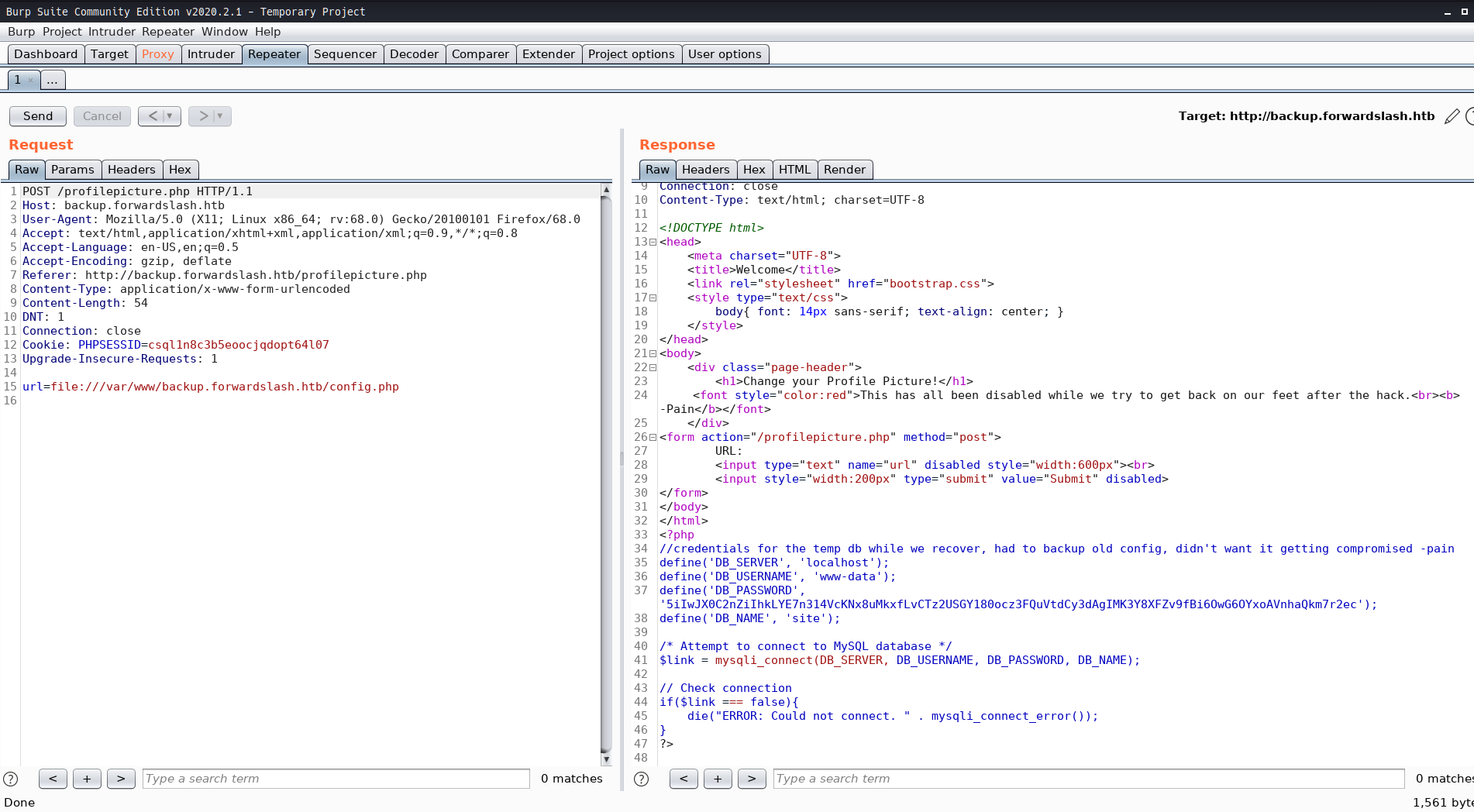The width and height of the screenshot is (1474, 812).
Task: Collapse the div element at line 22
Action: coord(653,367)
